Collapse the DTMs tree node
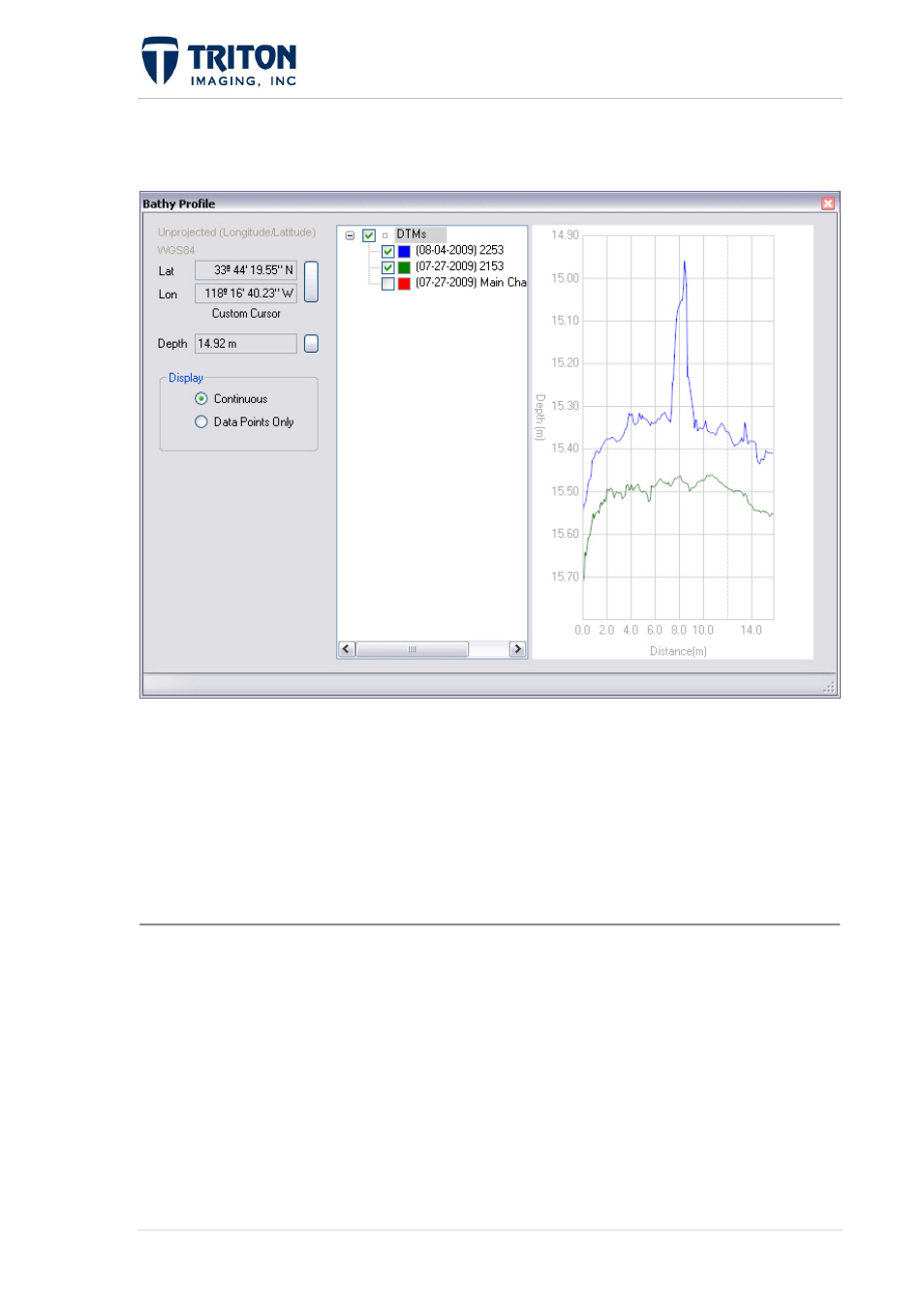 tap(350, 235)
